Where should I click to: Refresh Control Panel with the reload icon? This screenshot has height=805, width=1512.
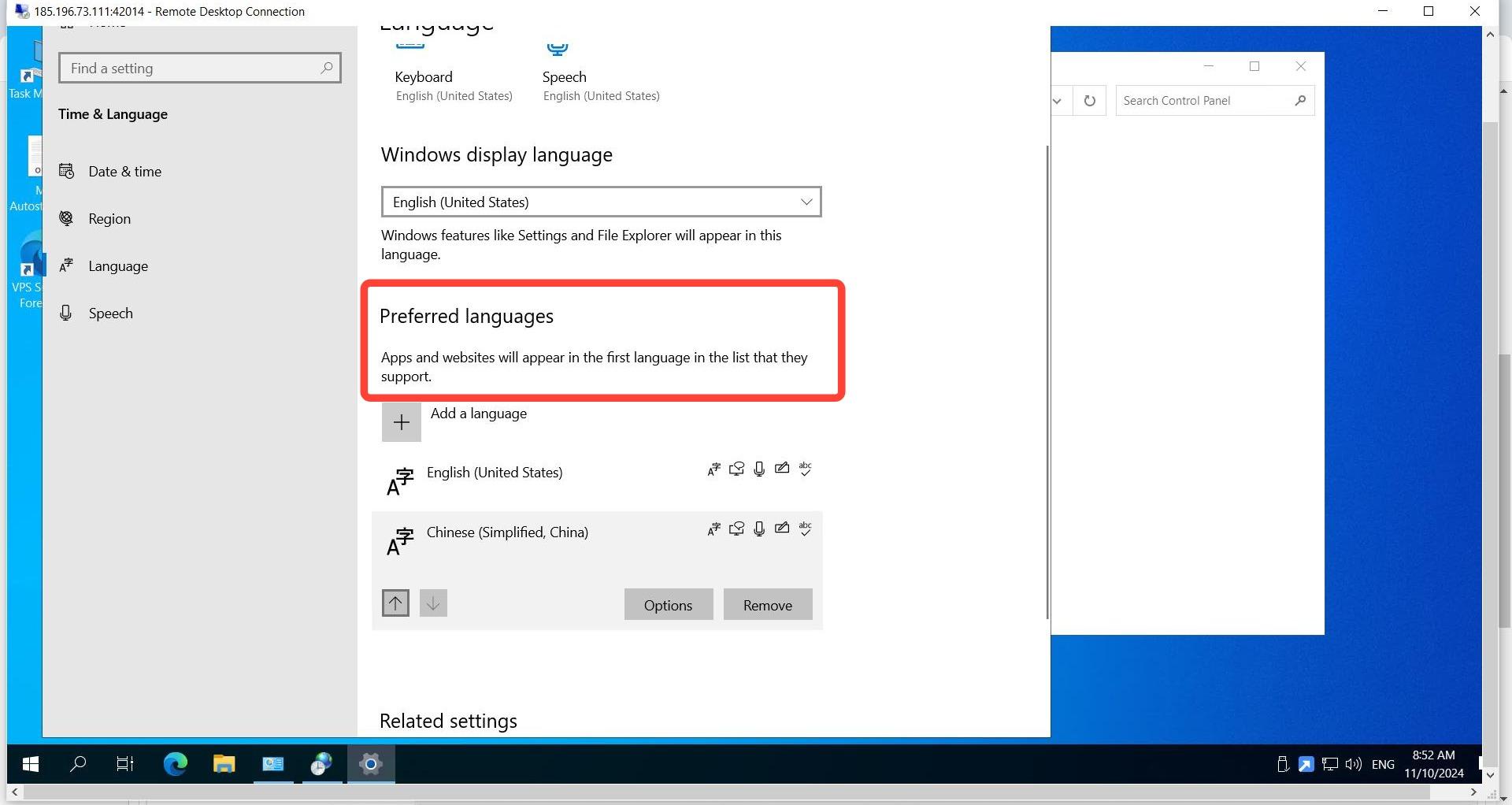point(1090,101)
